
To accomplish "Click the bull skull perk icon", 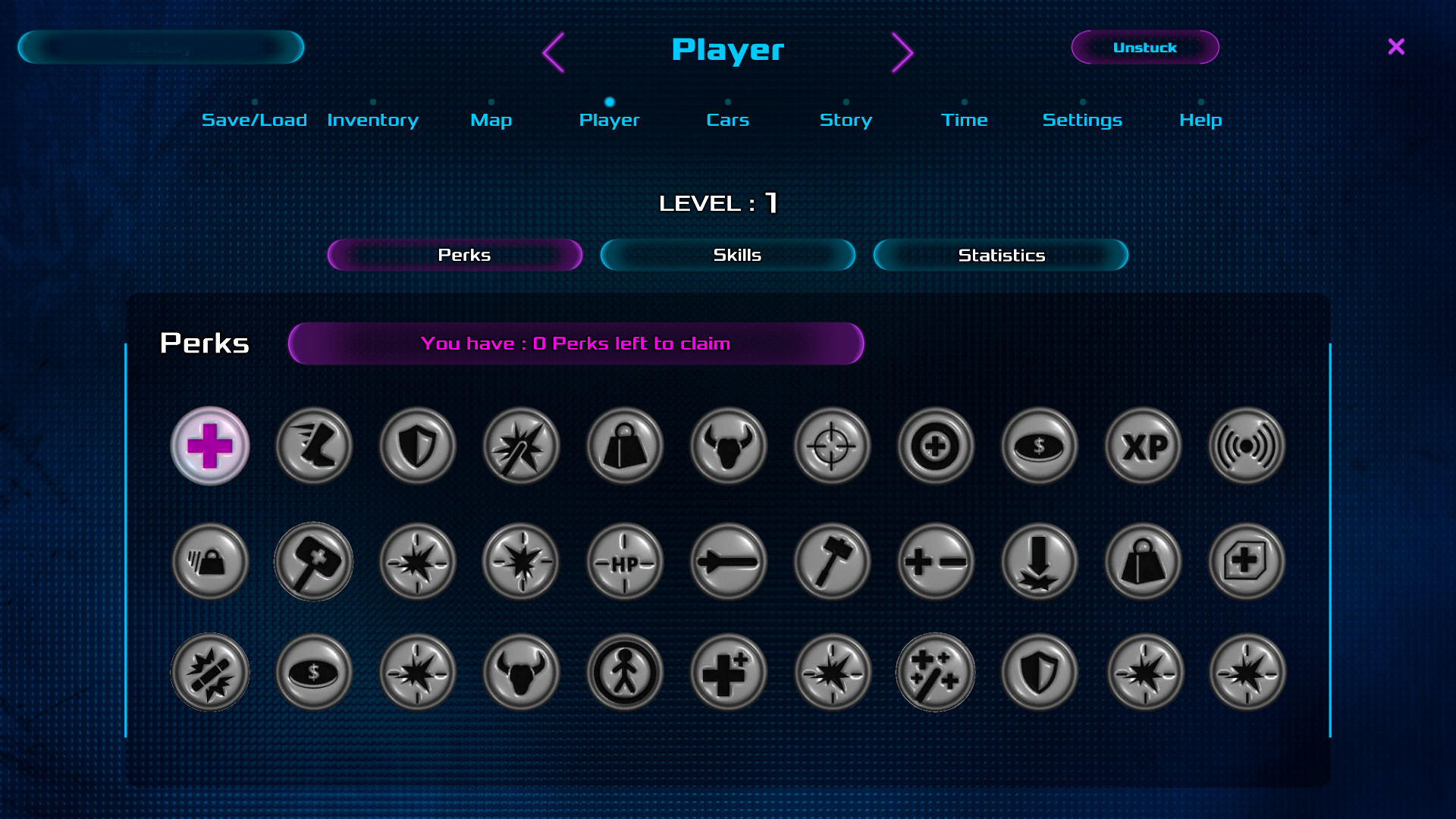I will 729,445.
